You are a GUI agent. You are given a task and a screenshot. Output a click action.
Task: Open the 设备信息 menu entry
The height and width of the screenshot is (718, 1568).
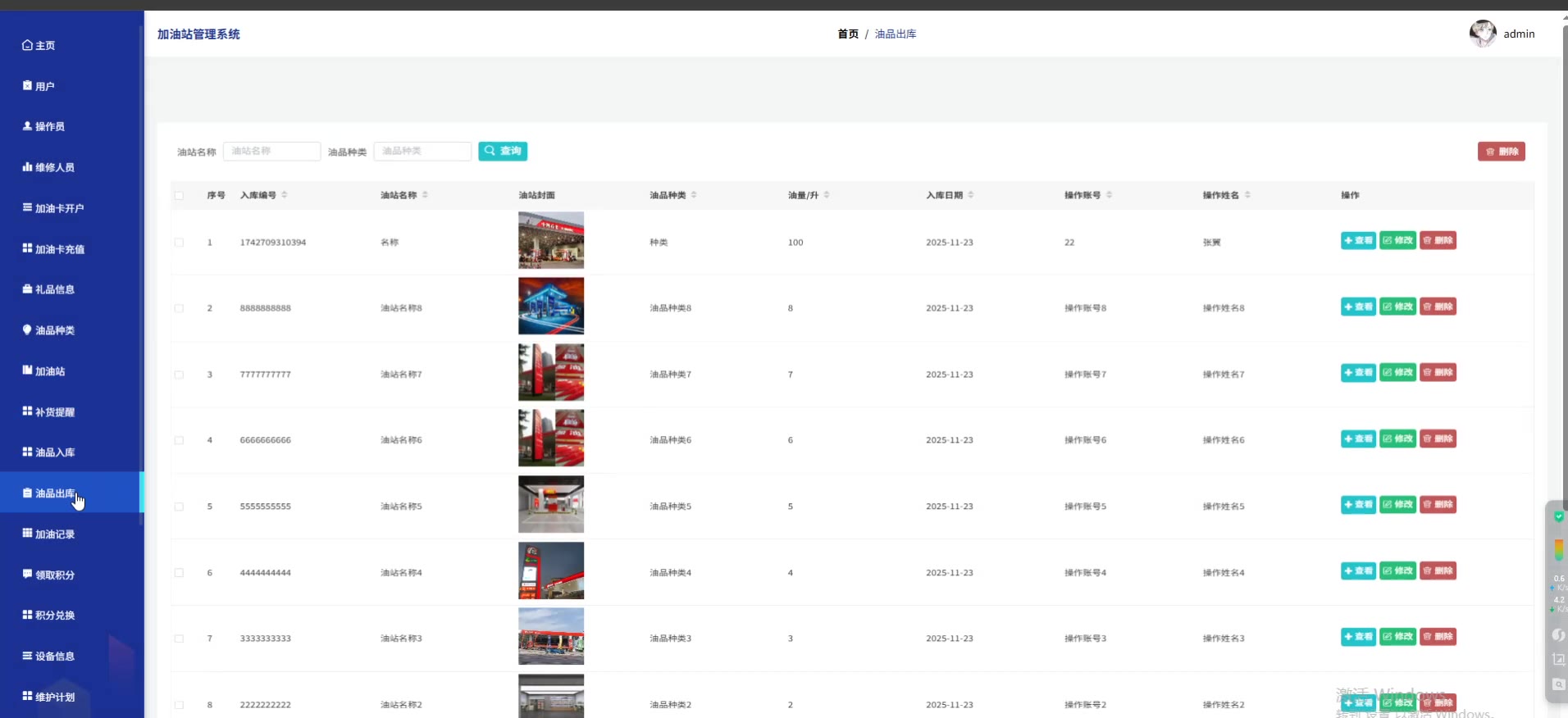pyautogui.click(x=71, y=656)
